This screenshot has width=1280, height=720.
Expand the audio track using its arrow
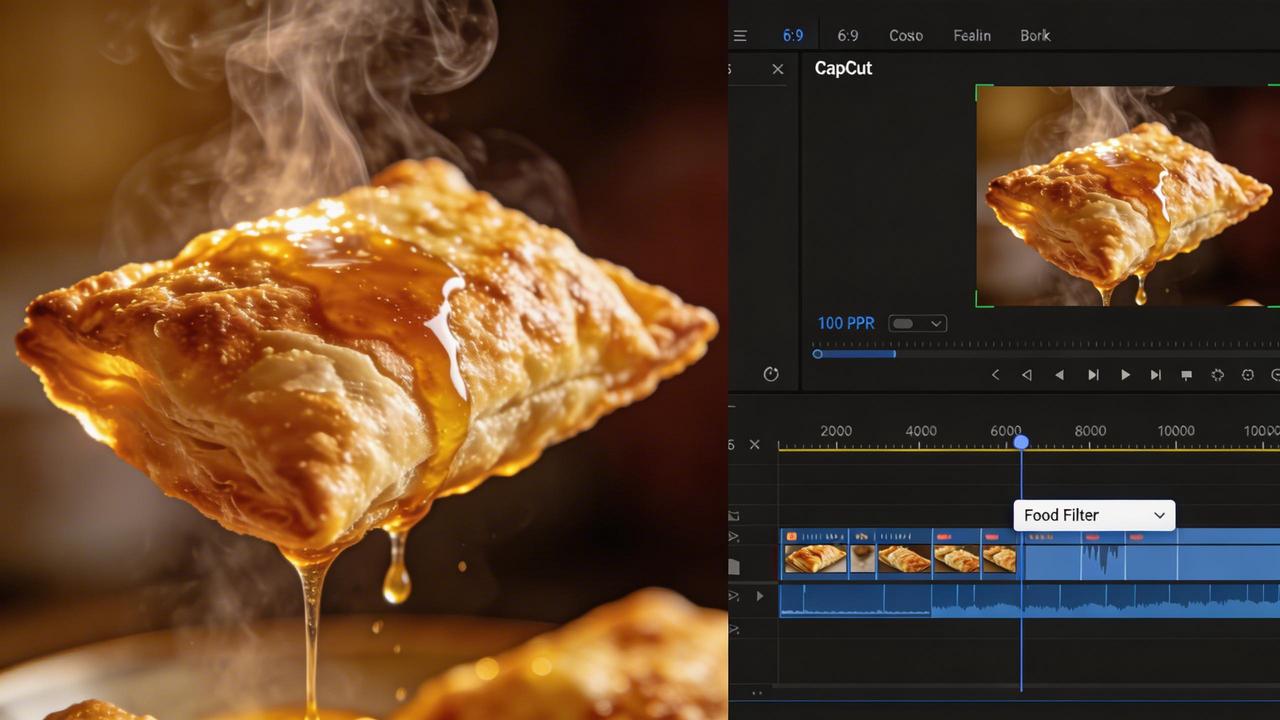coord(759,595)
